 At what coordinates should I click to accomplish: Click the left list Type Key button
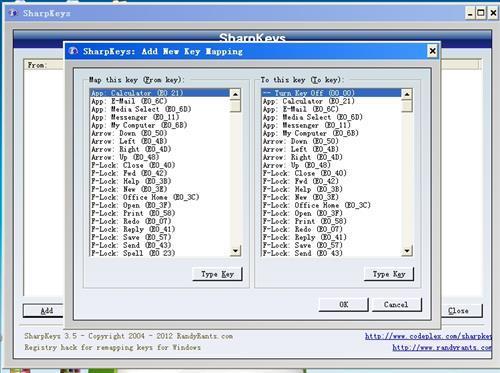tap(217, 274)
